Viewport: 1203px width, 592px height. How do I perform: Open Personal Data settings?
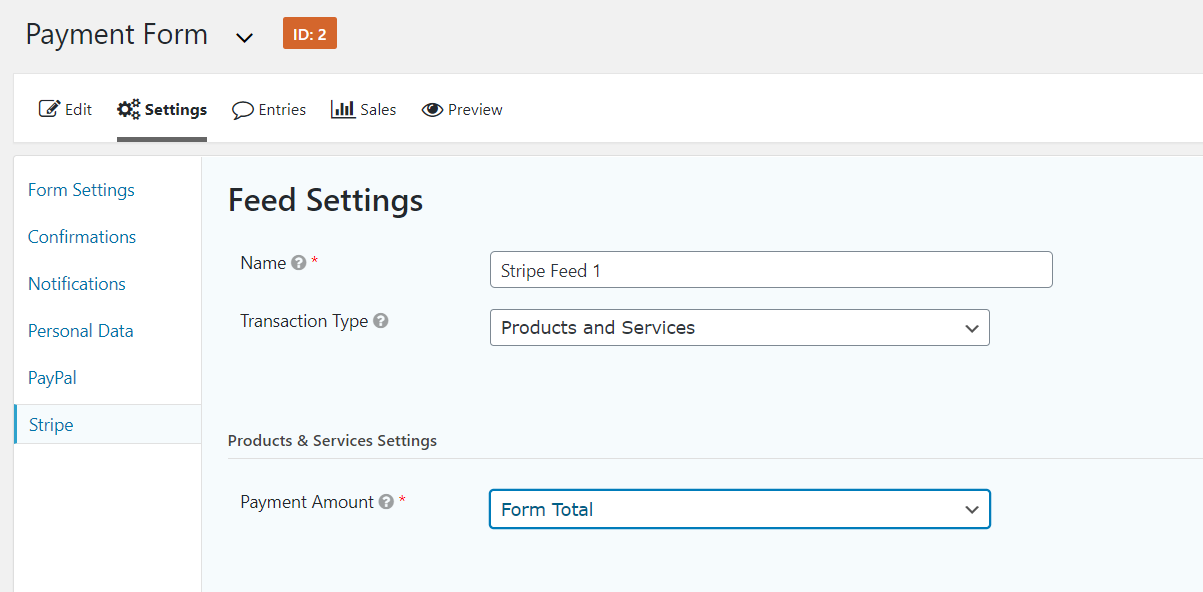tap(80, 331)
